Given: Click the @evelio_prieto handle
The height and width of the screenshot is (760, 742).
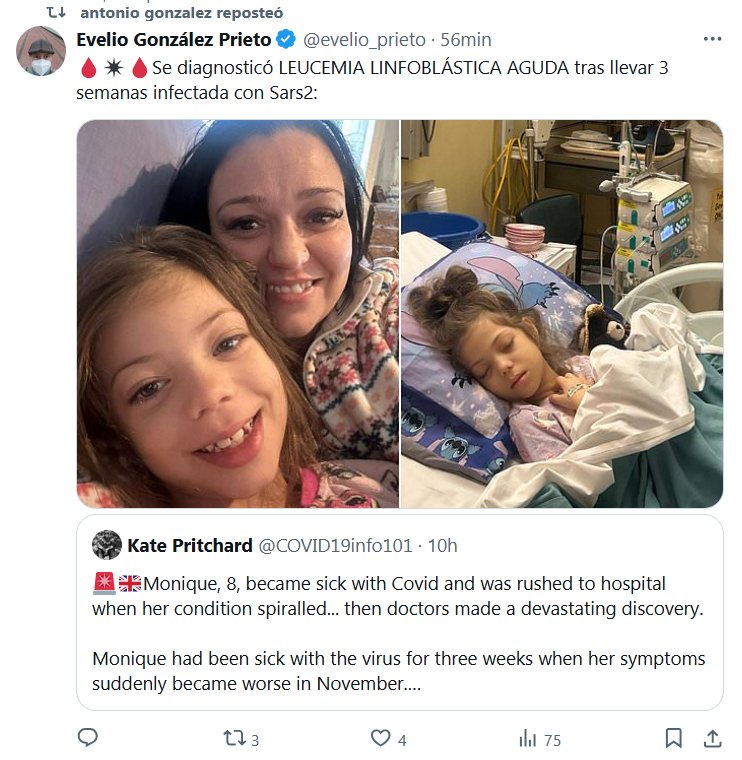Looking at the screenshot, I should tap(363, 40).
